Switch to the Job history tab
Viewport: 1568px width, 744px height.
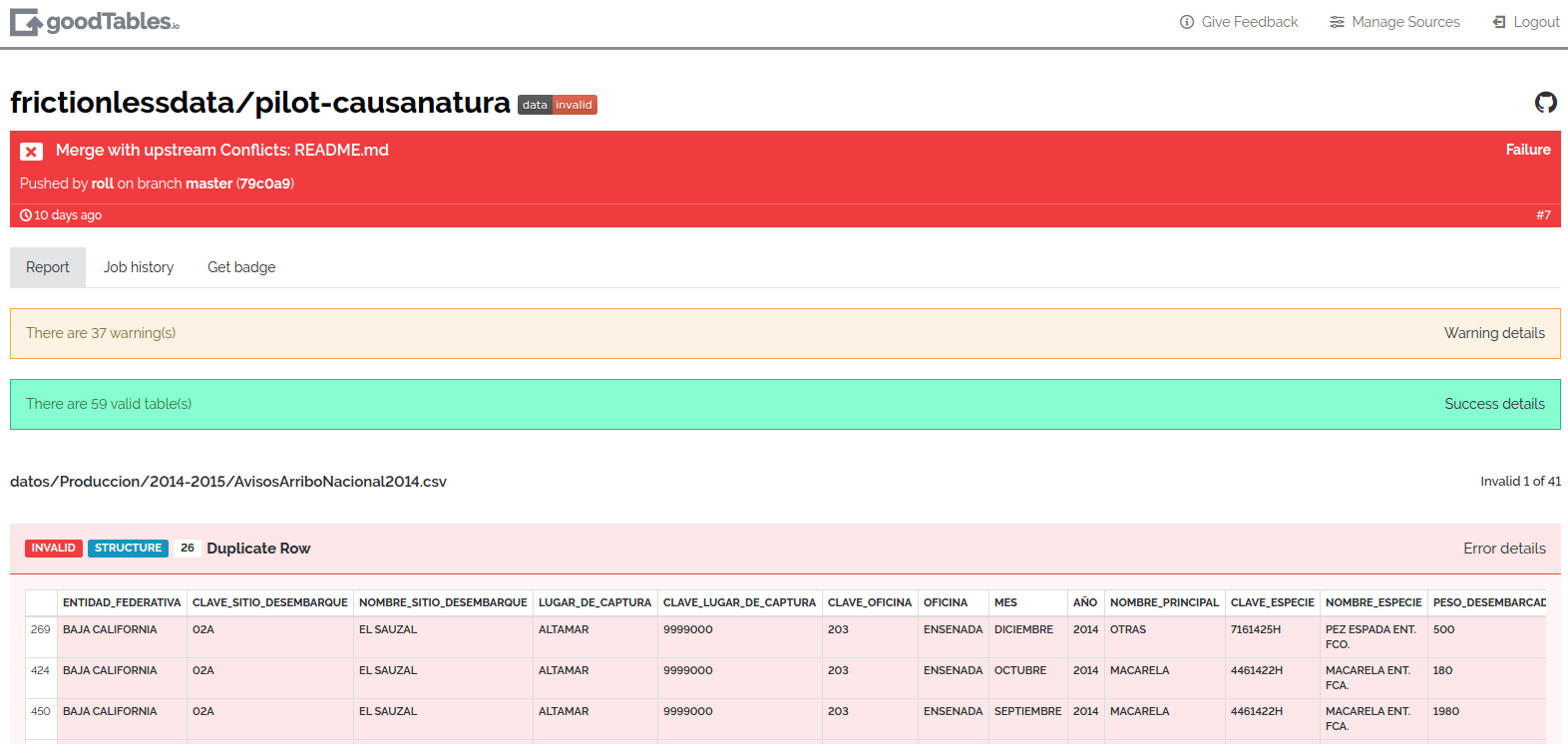coord(139,267)
